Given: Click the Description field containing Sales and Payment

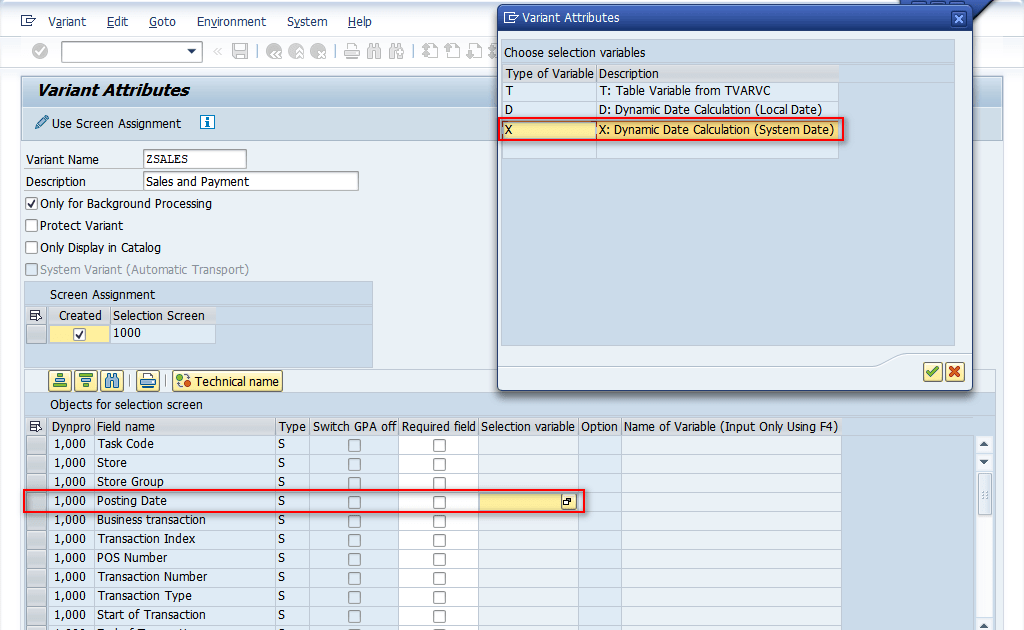Looking at the screenshot, I should (x=250, y=182).
